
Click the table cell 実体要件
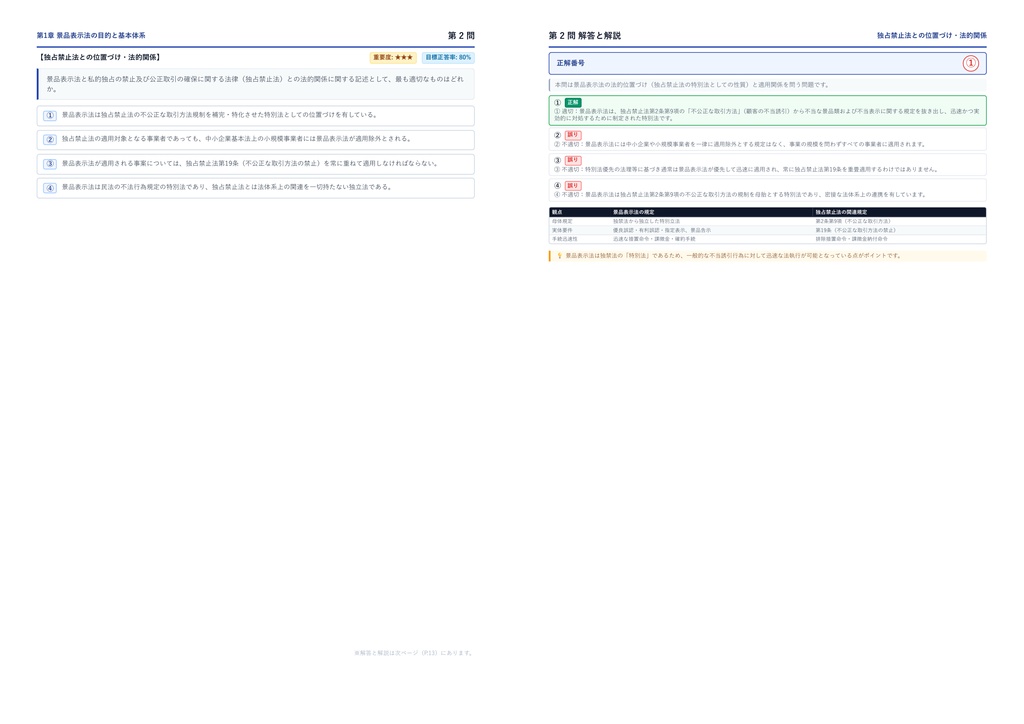tap(562, 230)
